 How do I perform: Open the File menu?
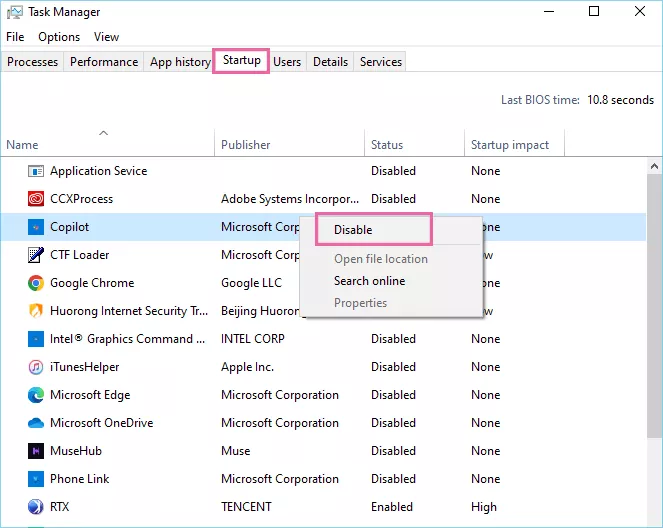pos(15,37)
